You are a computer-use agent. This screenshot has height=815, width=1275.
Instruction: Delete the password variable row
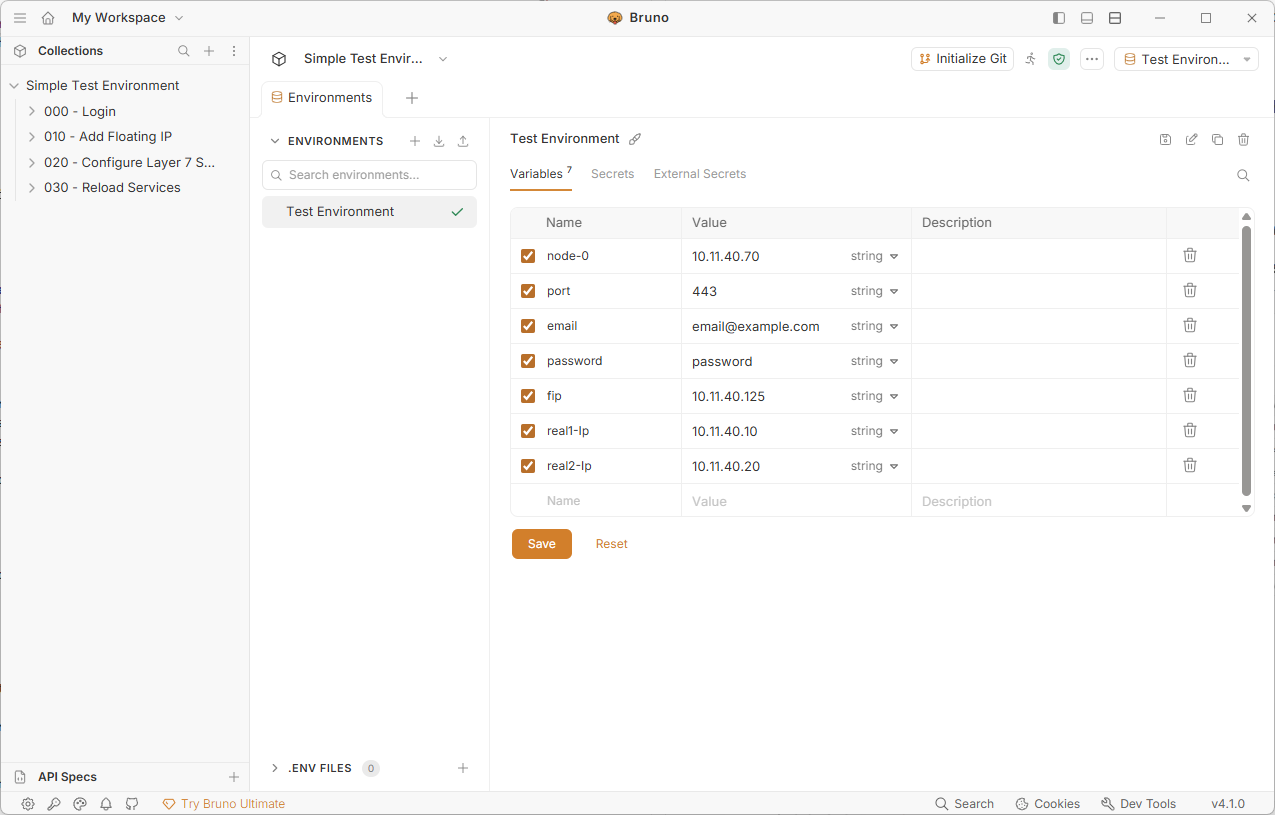click(1190, 360)
